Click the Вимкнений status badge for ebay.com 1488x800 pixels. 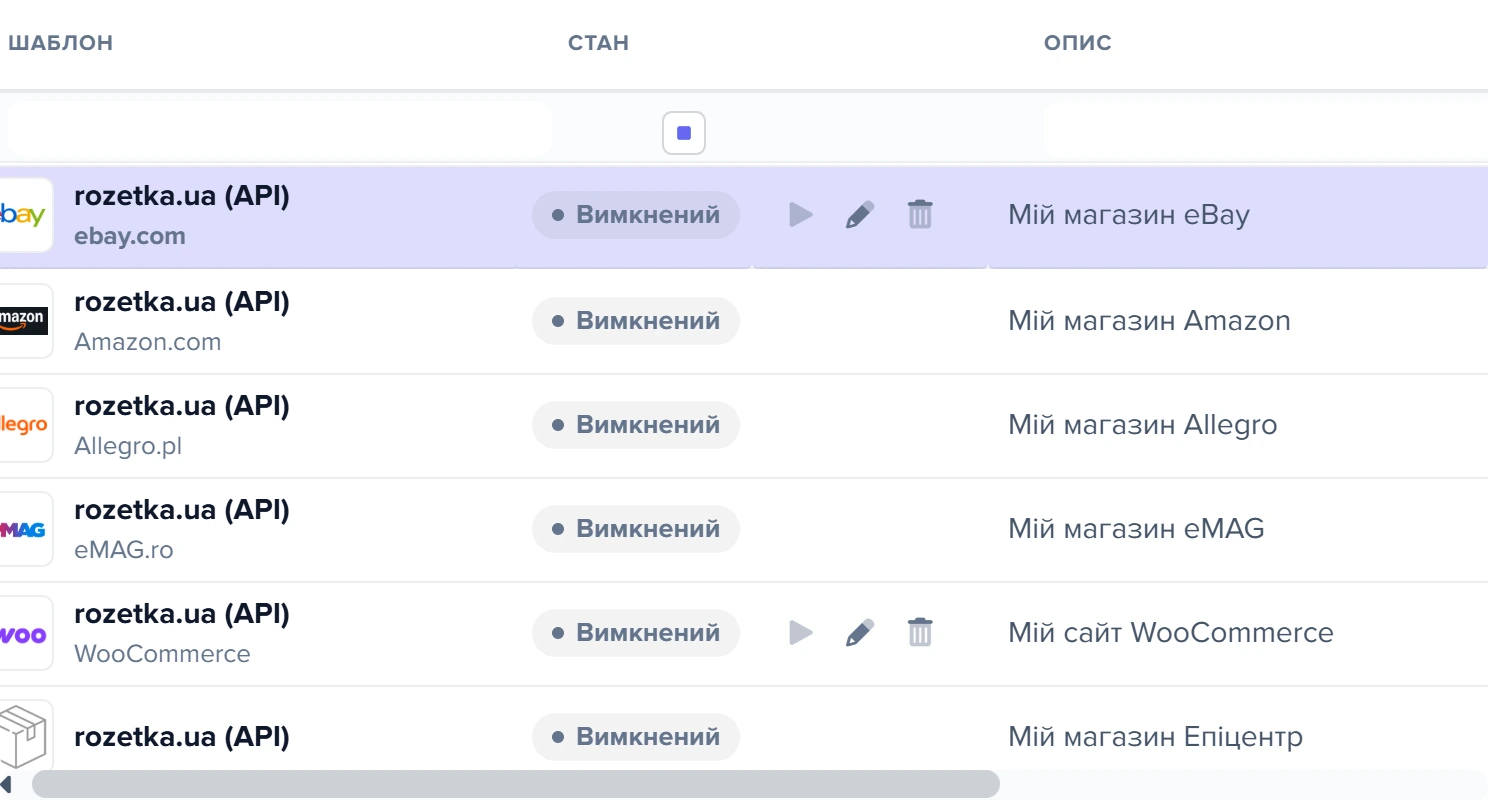click(x=636, y=215)
